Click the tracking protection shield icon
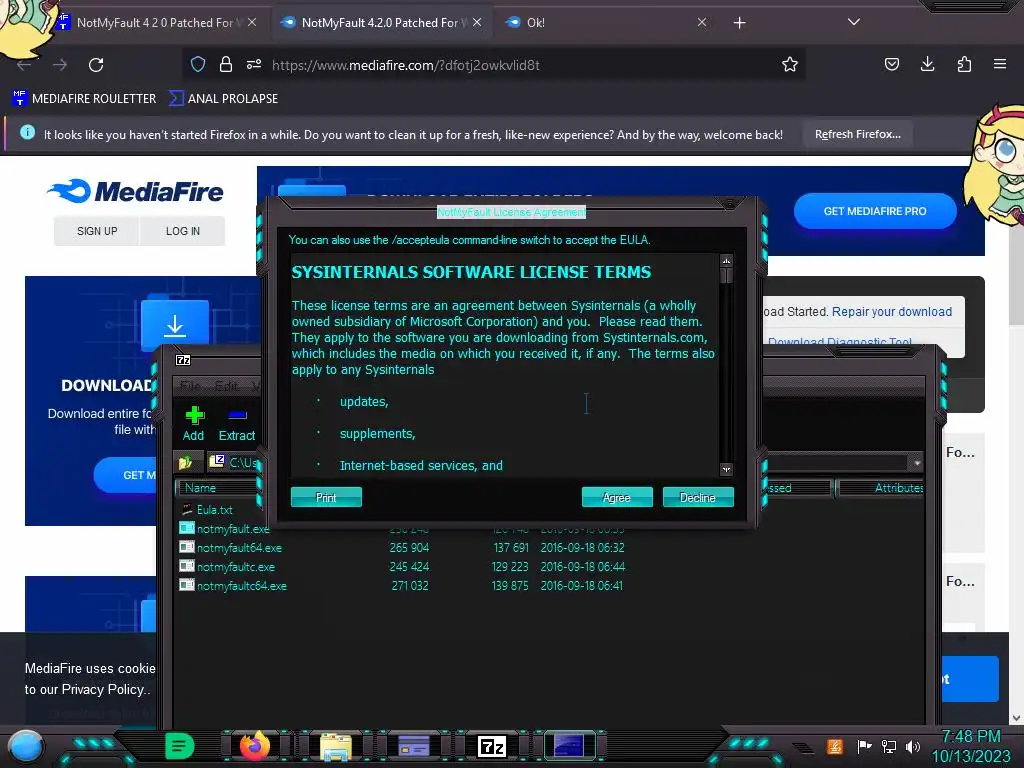This screenshot has width=1024, height=768. pyautogui.click(x=198, y=64)
